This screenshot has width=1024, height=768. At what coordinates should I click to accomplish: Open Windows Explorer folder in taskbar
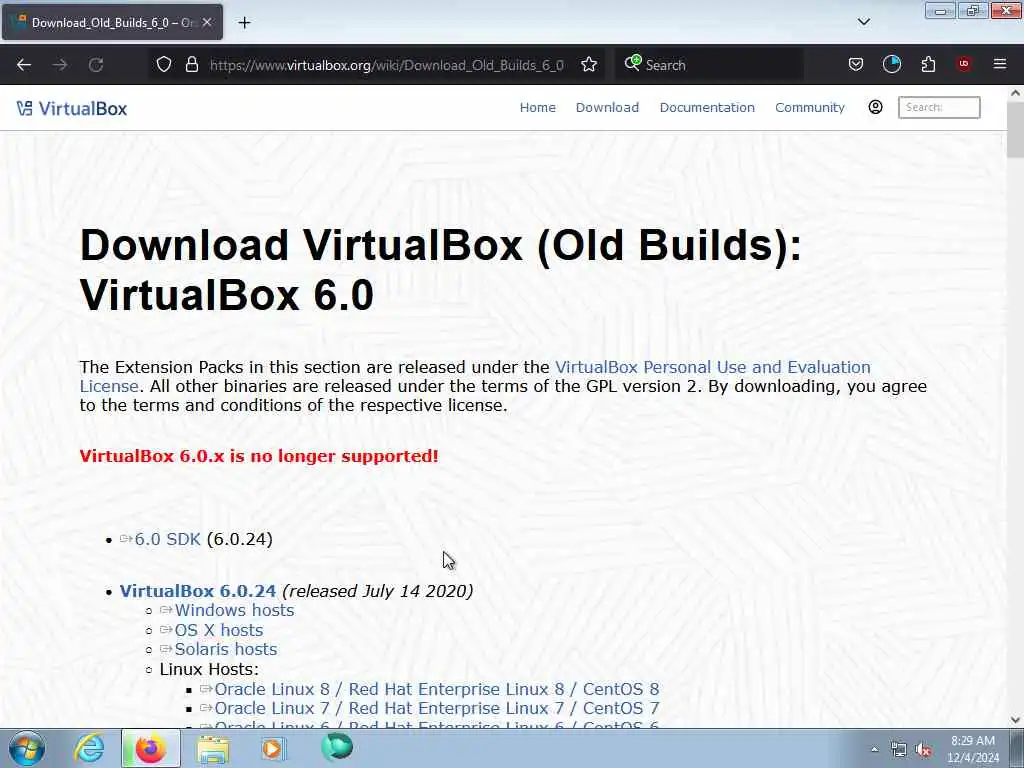pos(213,748)
